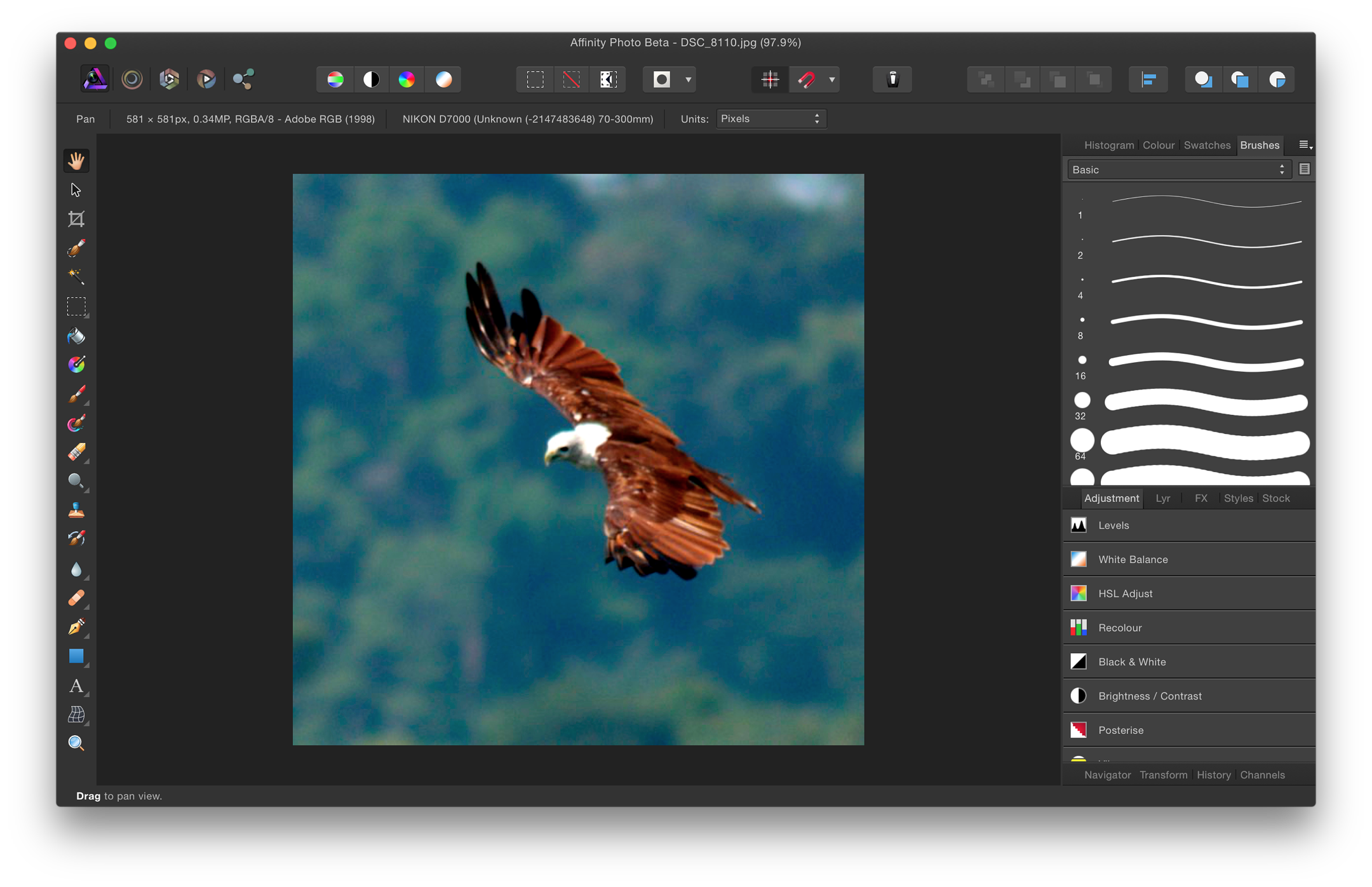Select the Undo Brush tool
This screenshot has height=887, width=1372.
[x=76, y=539]
